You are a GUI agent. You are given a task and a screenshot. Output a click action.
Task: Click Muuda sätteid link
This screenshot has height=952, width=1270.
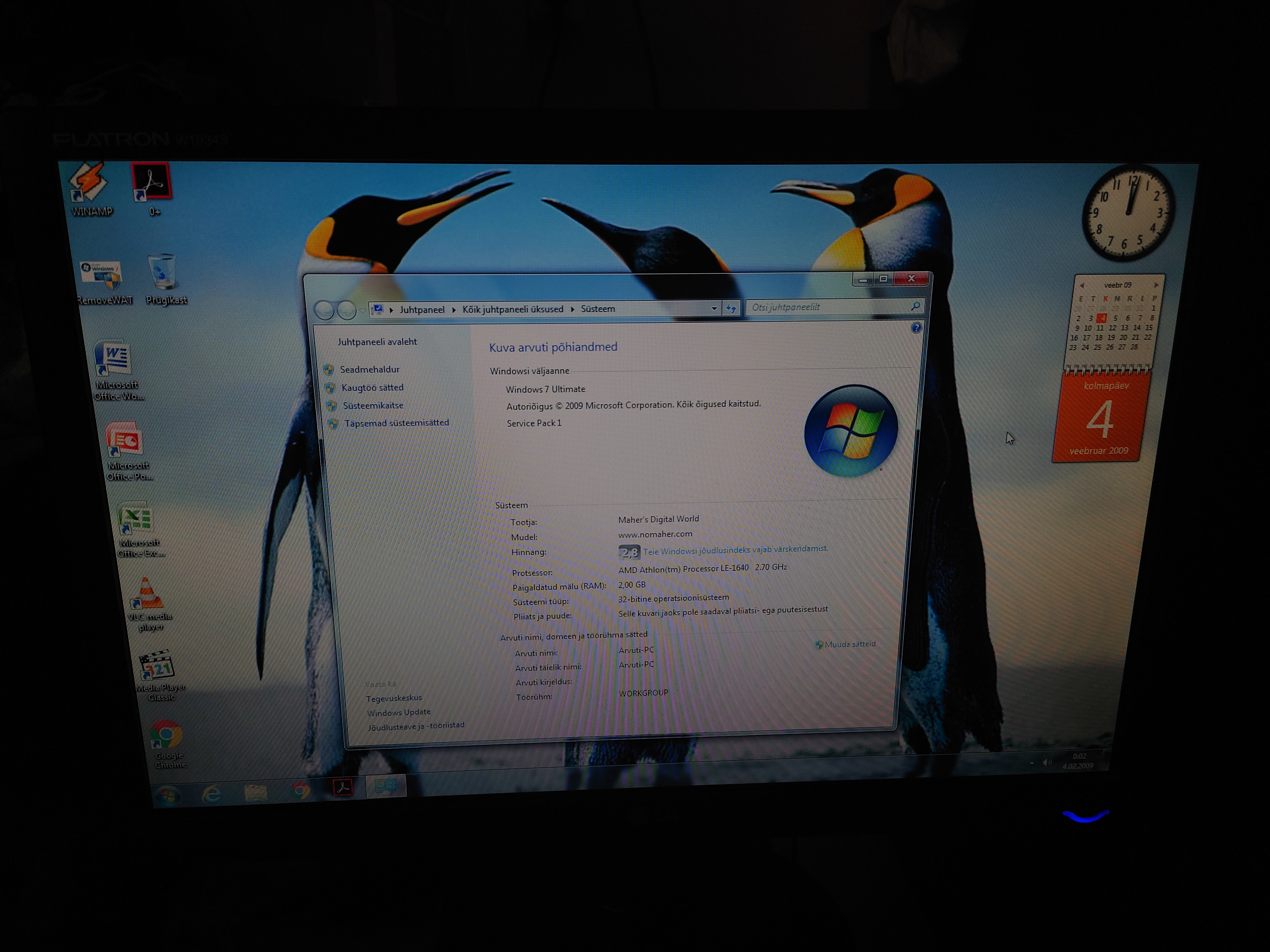click(x=850, y=644)
